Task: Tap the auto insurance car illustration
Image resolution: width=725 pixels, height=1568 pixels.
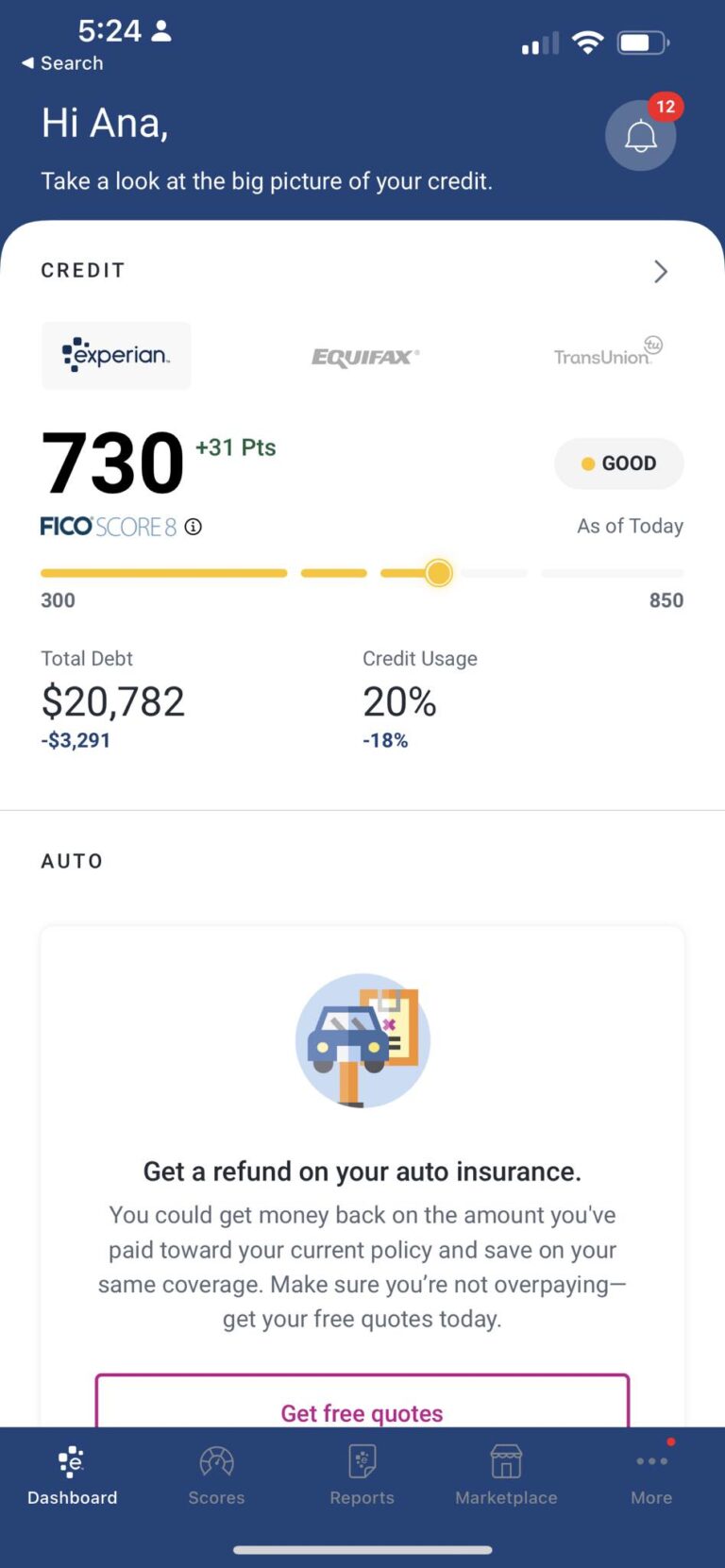Action: coord(362,1040)
